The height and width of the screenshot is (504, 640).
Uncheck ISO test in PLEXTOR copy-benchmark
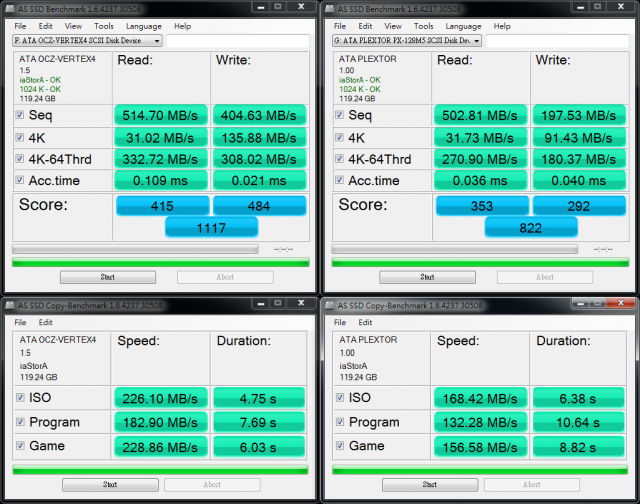tap(340, 397)
